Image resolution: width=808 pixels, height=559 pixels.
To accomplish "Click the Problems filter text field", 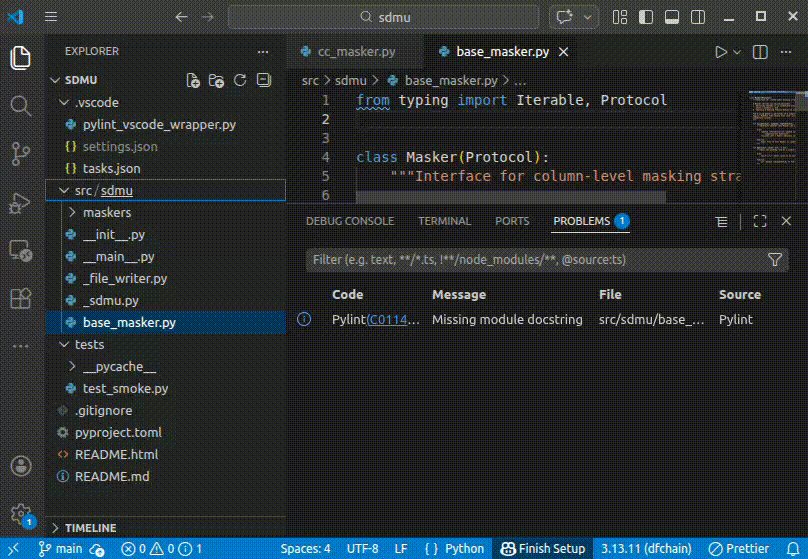I will coord(530,260).
